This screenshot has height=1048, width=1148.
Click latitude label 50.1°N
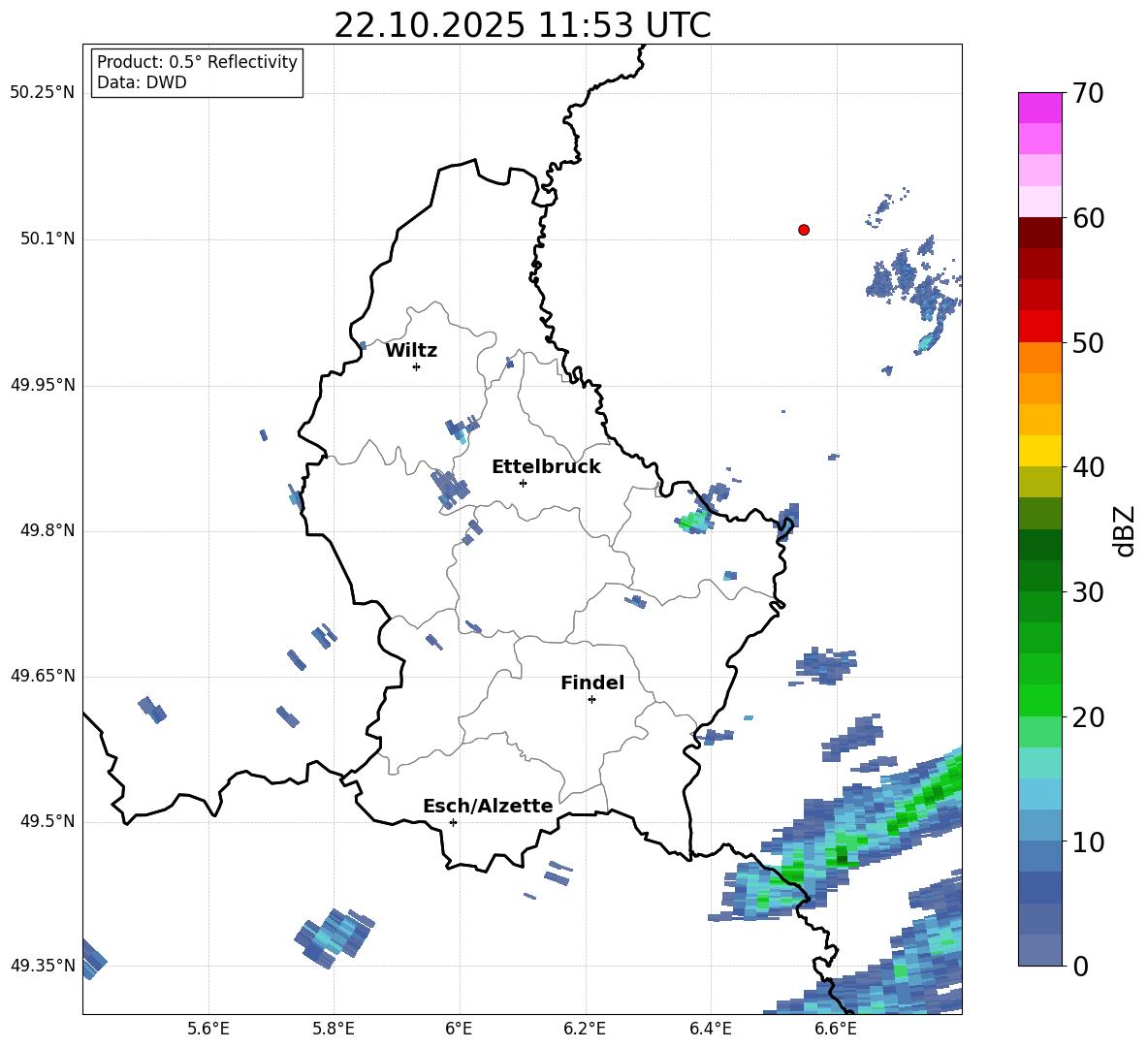click(x=48, y=239)
